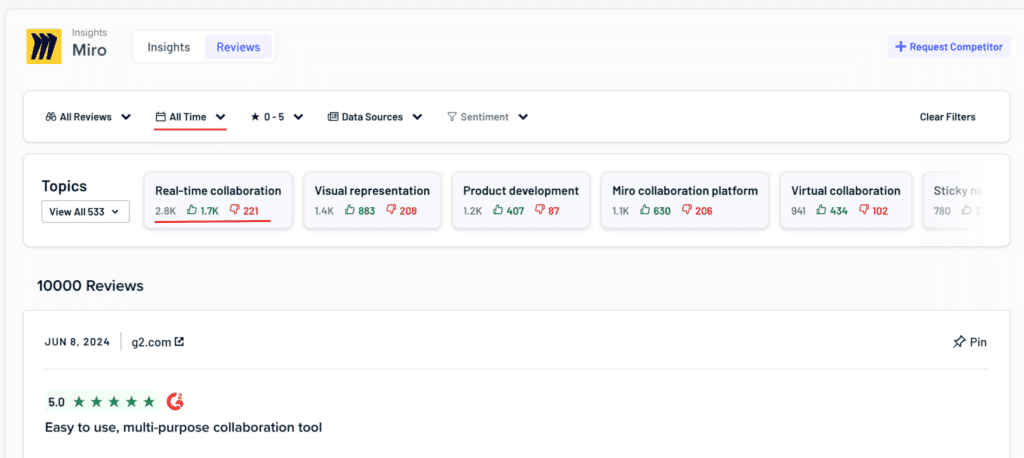Select the Real-time collaboration topic card
Viewport: 1024px width, 458px height.
[x=218, y=200]
